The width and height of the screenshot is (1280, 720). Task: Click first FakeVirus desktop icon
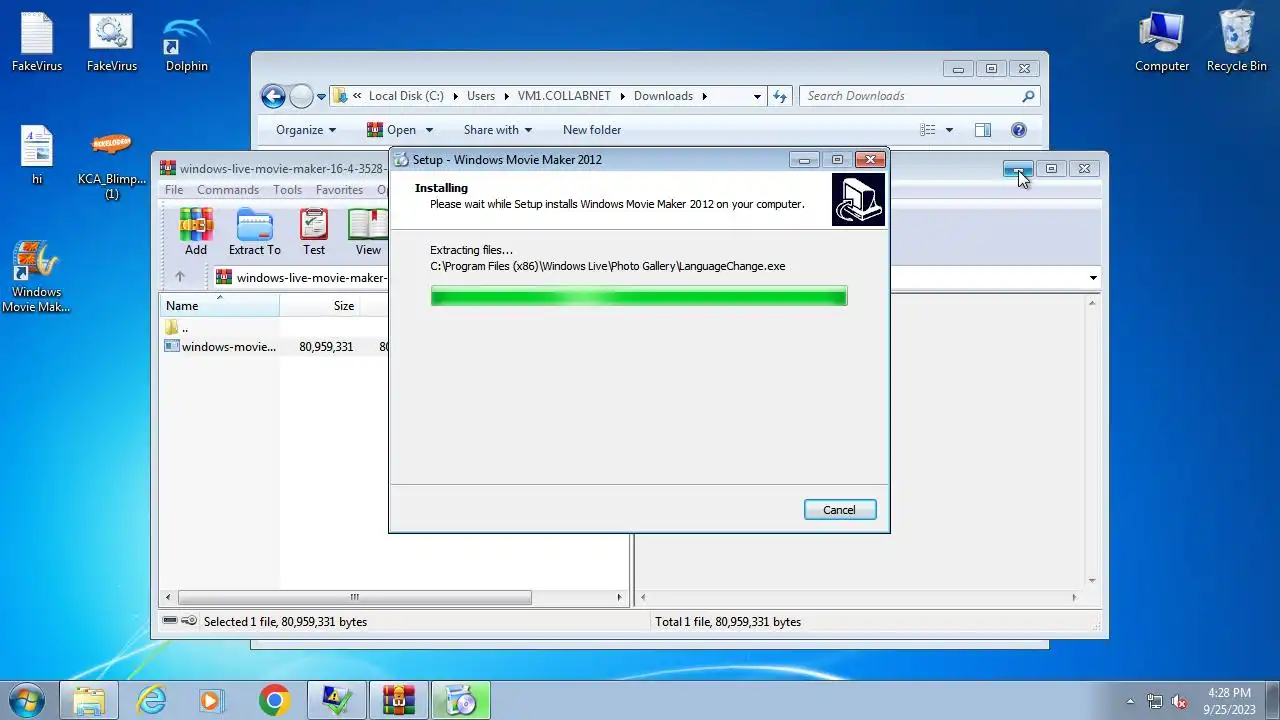coord(37,42)
